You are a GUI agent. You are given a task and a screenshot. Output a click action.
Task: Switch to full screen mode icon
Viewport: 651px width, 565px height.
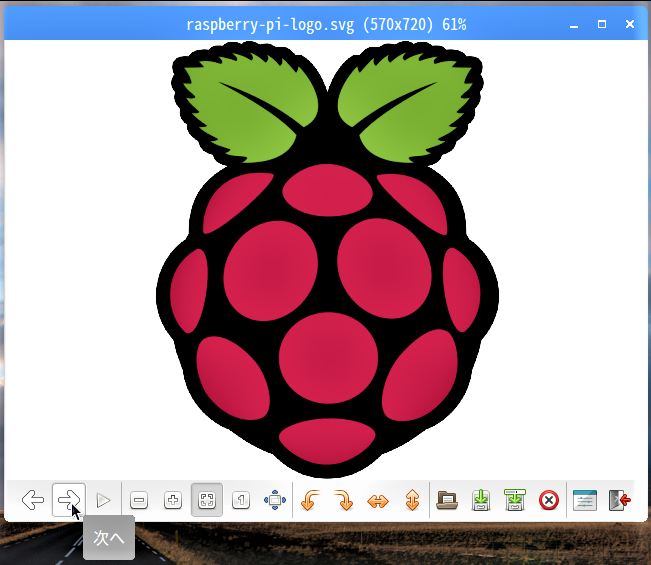pos(275,500)
